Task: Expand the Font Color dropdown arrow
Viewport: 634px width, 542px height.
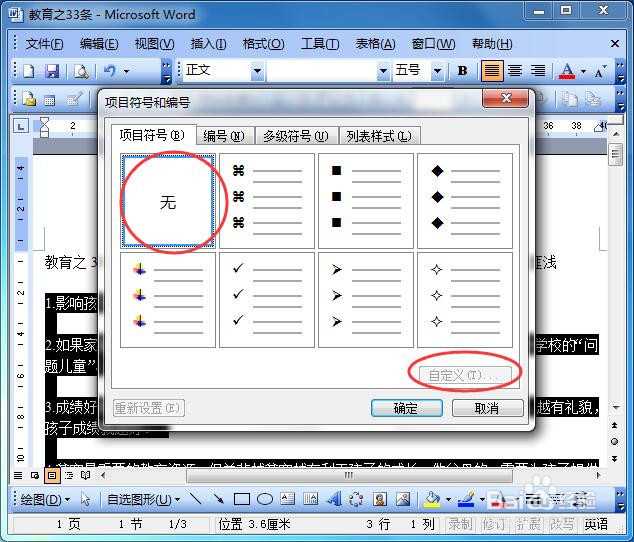Action: tap(583, 71)
